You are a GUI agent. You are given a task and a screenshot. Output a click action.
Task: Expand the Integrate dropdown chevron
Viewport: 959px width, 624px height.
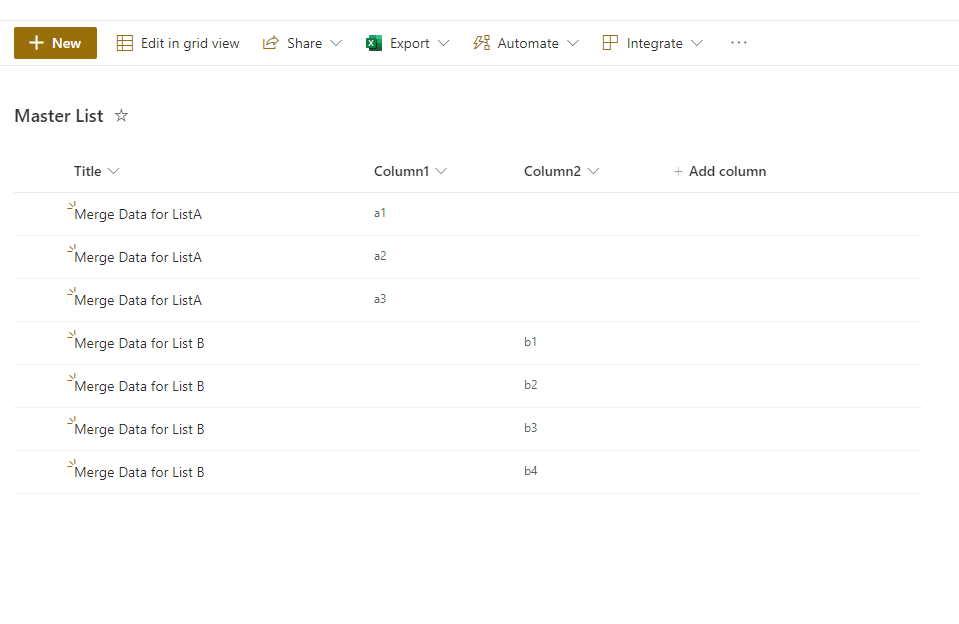[697, 43]
